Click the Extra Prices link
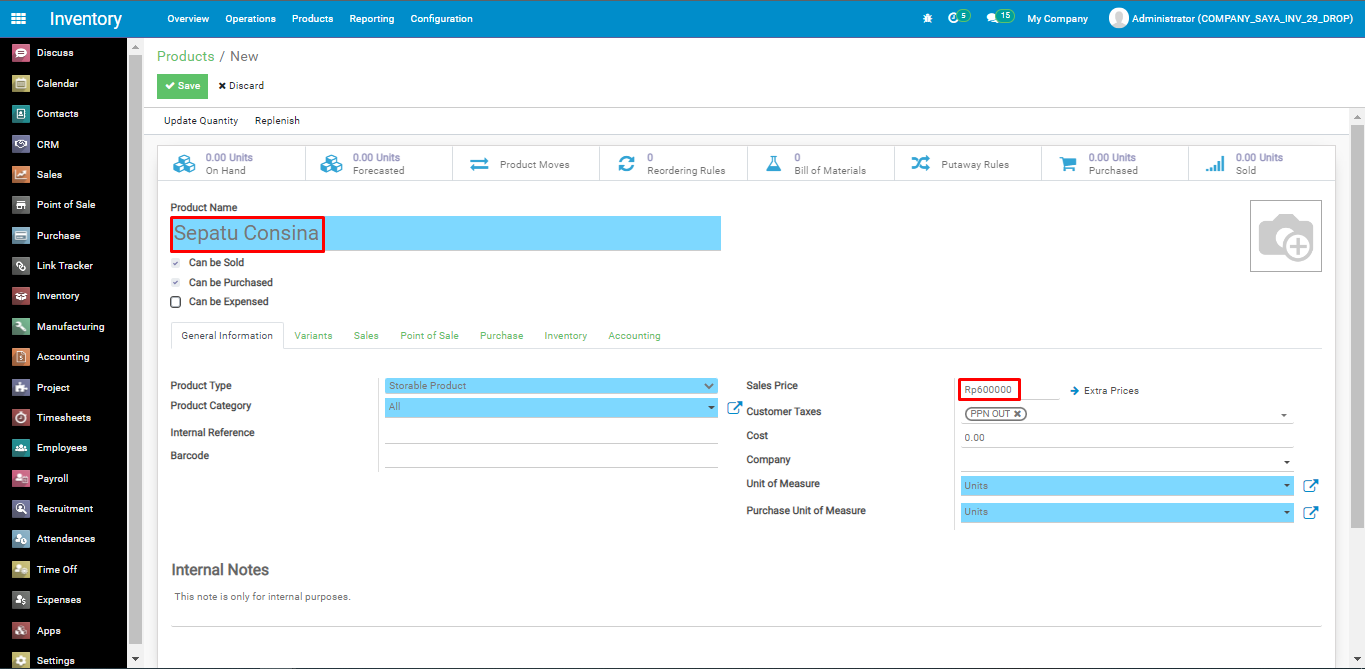This screenshot has height=669, width=1365. [x=1110, y=391]
